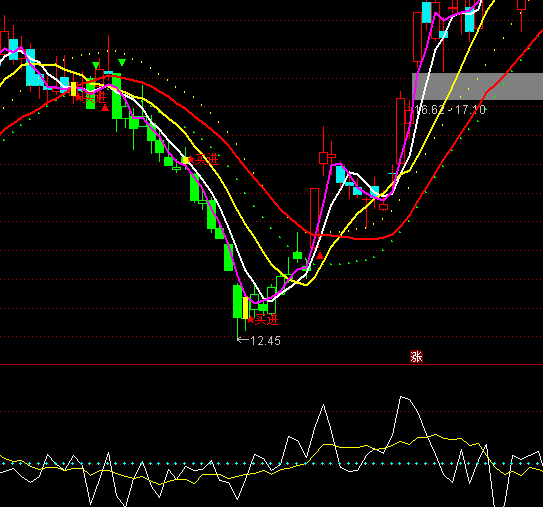The image size is (543, 507).
Task: Select the cyan dotted baseline in the indicator
Action: pos(272,463)
